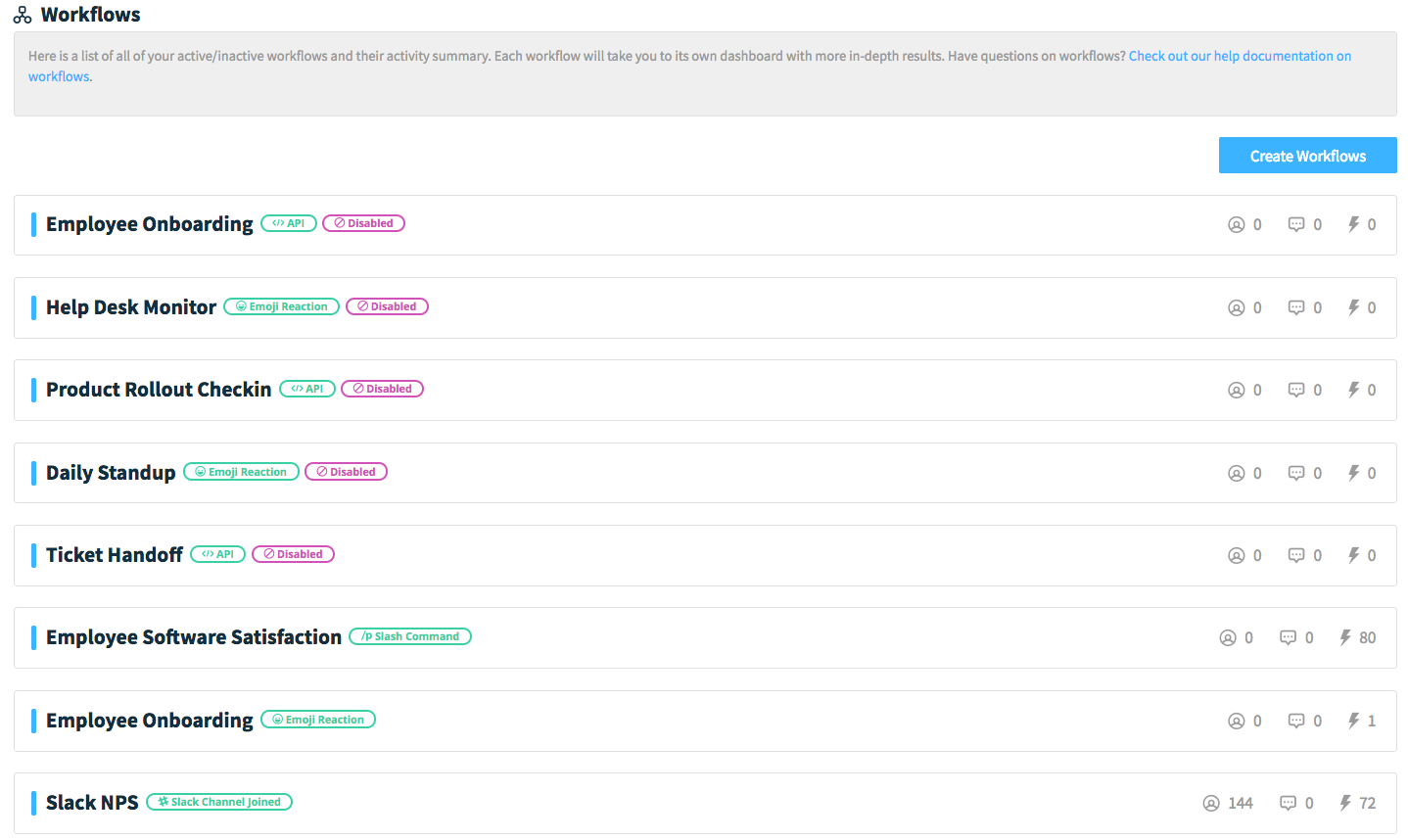The image size is (1408, 840).
Task: Click user count 144 on Slack NPS
Action: 1241,803
